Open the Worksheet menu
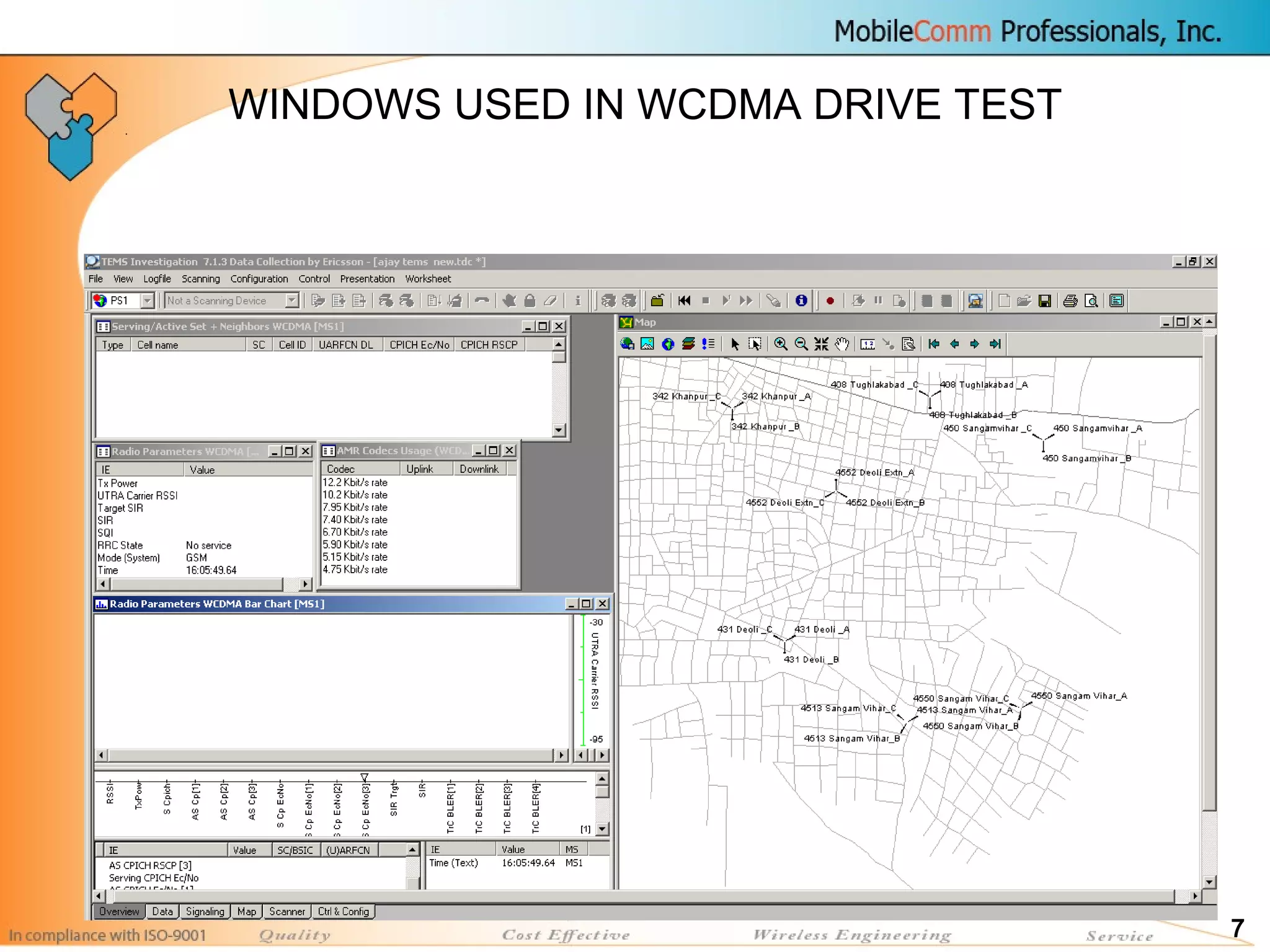Image resolution: width=1270 pixels, height=952 pixels. [x=428, y=279]
